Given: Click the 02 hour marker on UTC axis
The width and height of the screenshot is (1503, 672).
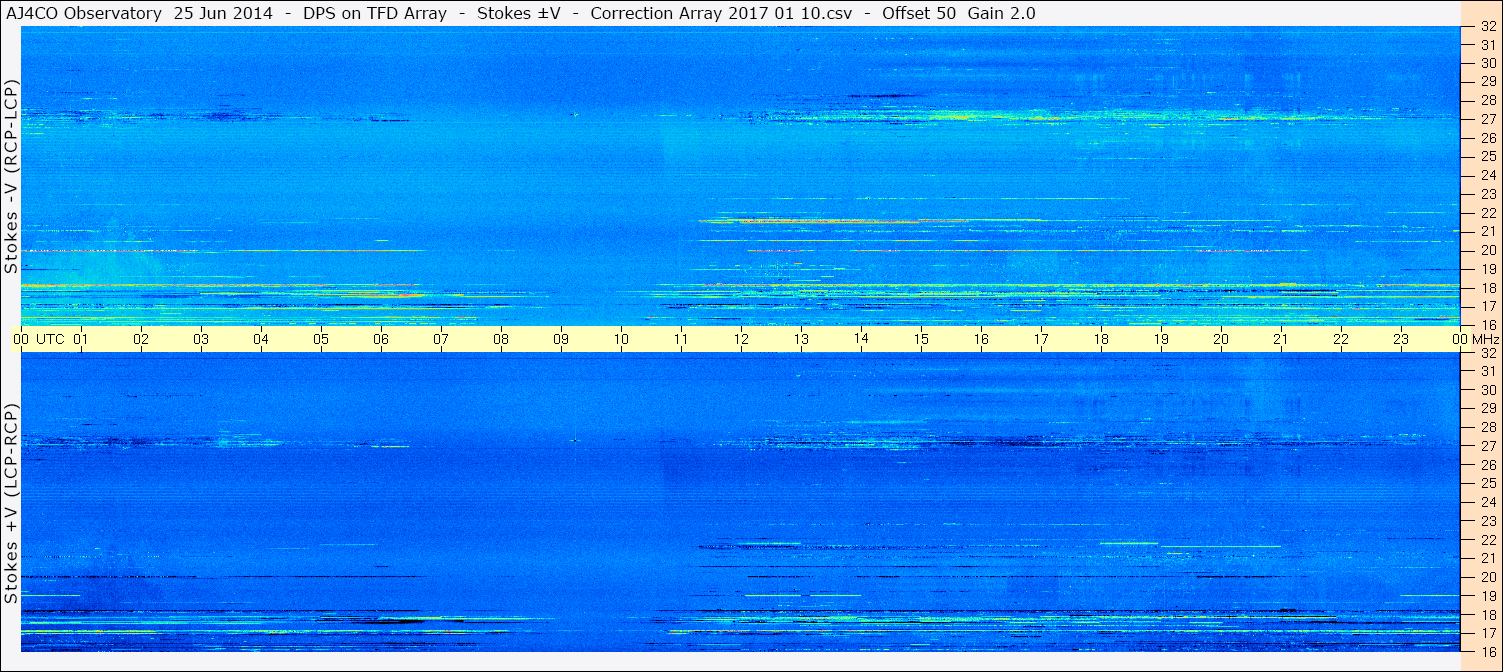Looking at the screenshot, I should point(141,339).
